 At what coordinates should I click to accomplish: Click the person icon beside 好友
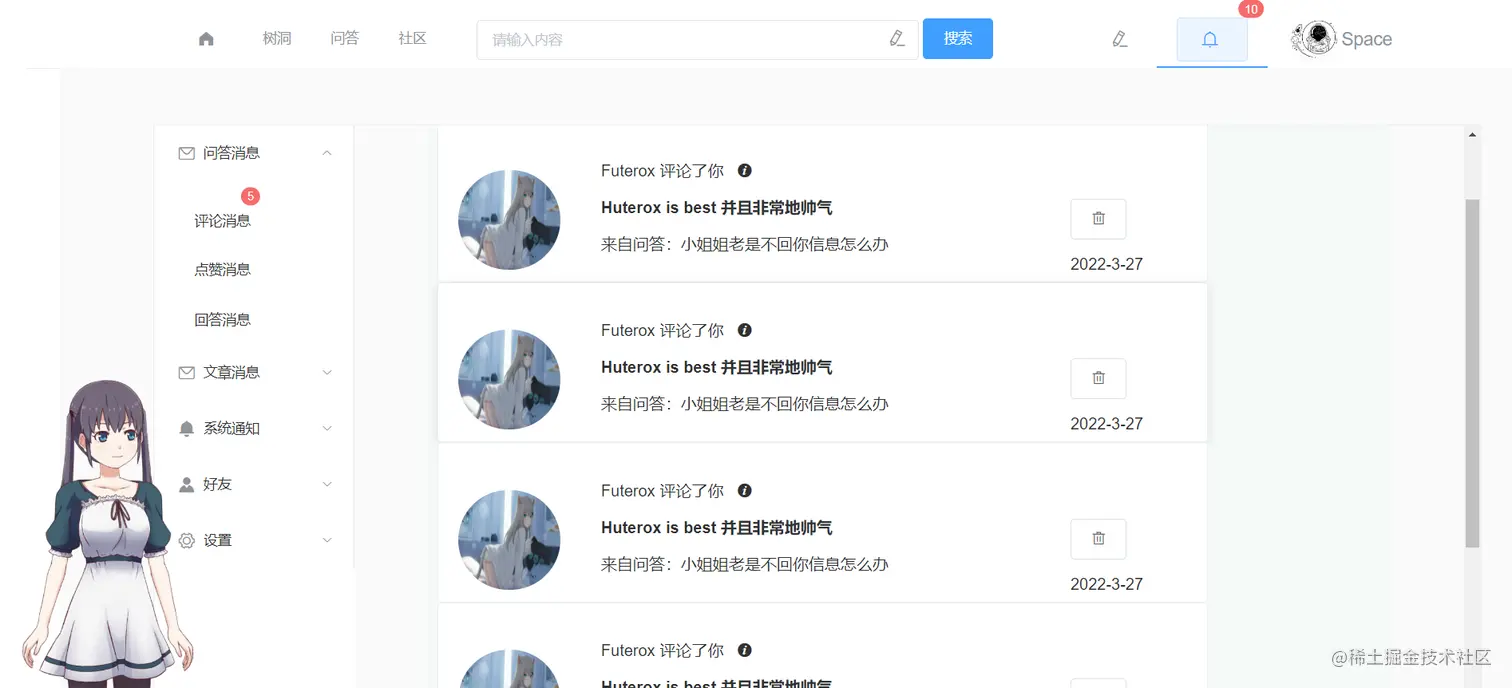click(x=186, y=484)
